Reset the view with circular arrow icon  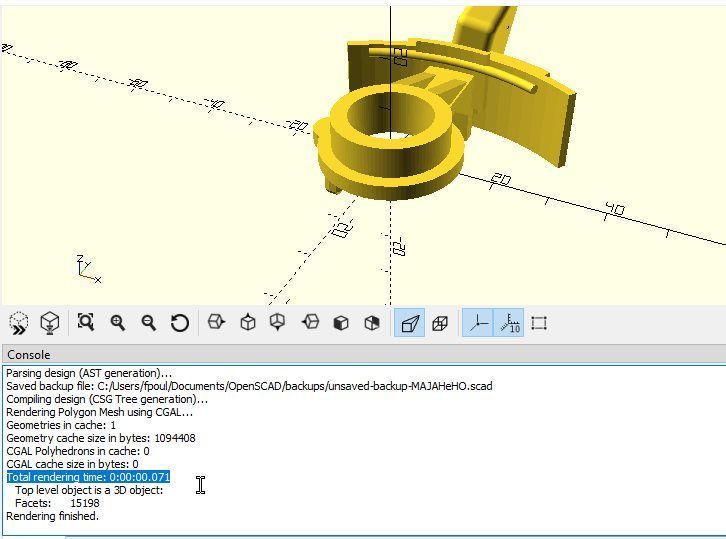pyautogui.click(x=180, y=323)
